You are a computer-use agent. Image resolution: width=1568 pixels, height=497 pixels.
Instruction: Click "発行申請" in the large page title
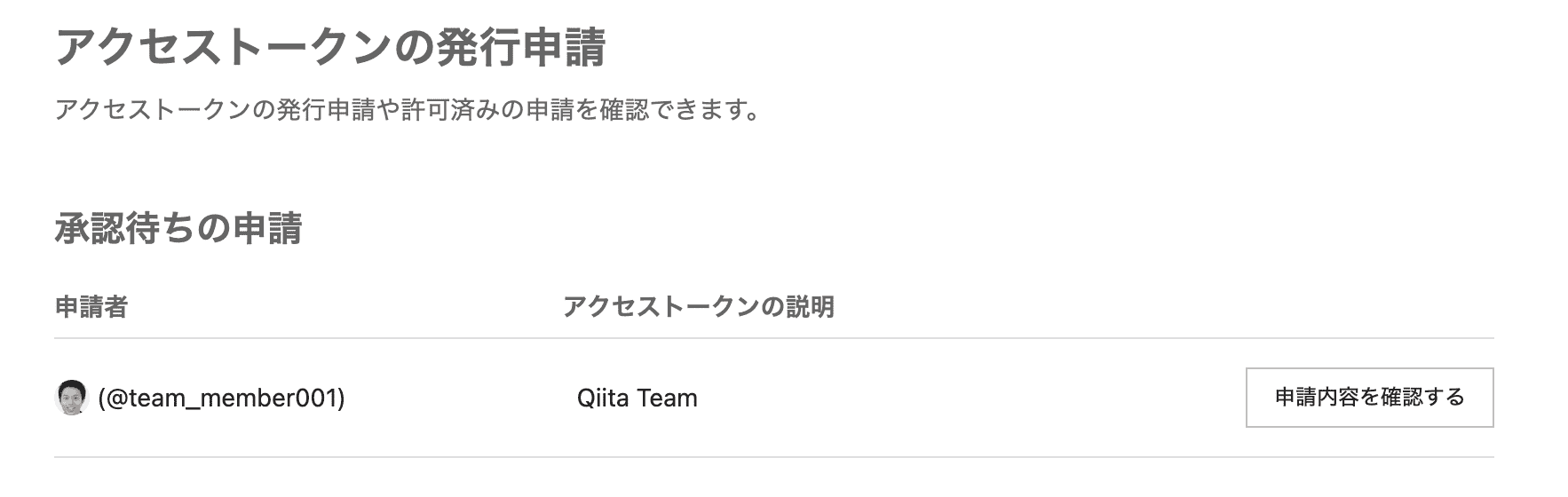click(x=521, y=48)
